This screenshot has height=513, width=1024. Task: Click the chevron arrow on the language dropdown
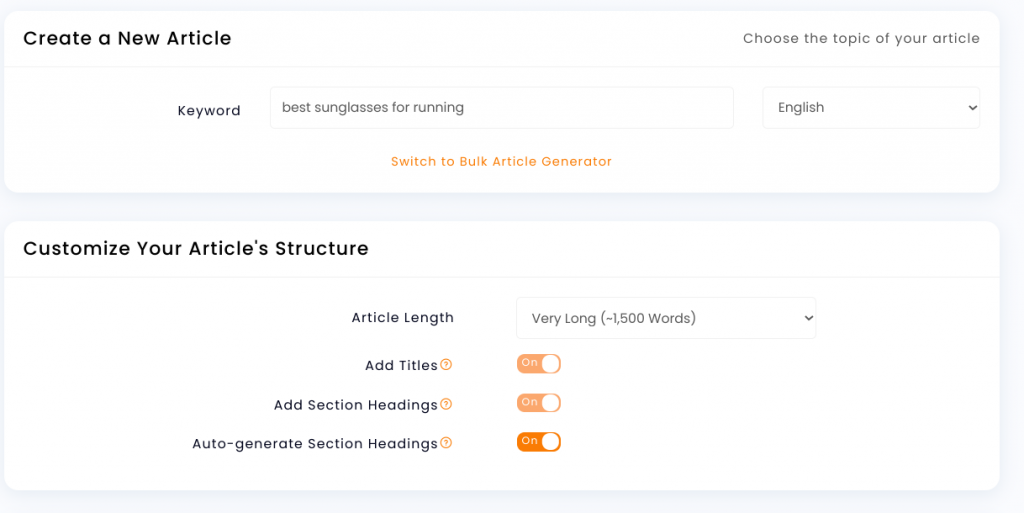coord(972,108)
